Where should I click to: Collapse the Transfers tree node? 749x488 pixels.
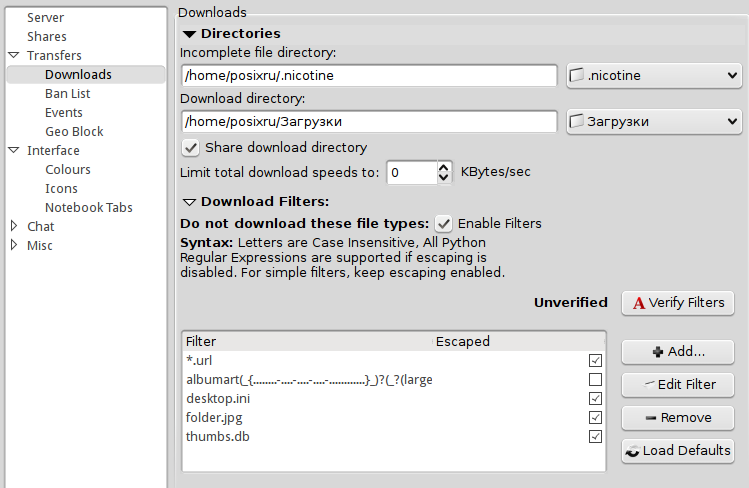pos(14,55)
